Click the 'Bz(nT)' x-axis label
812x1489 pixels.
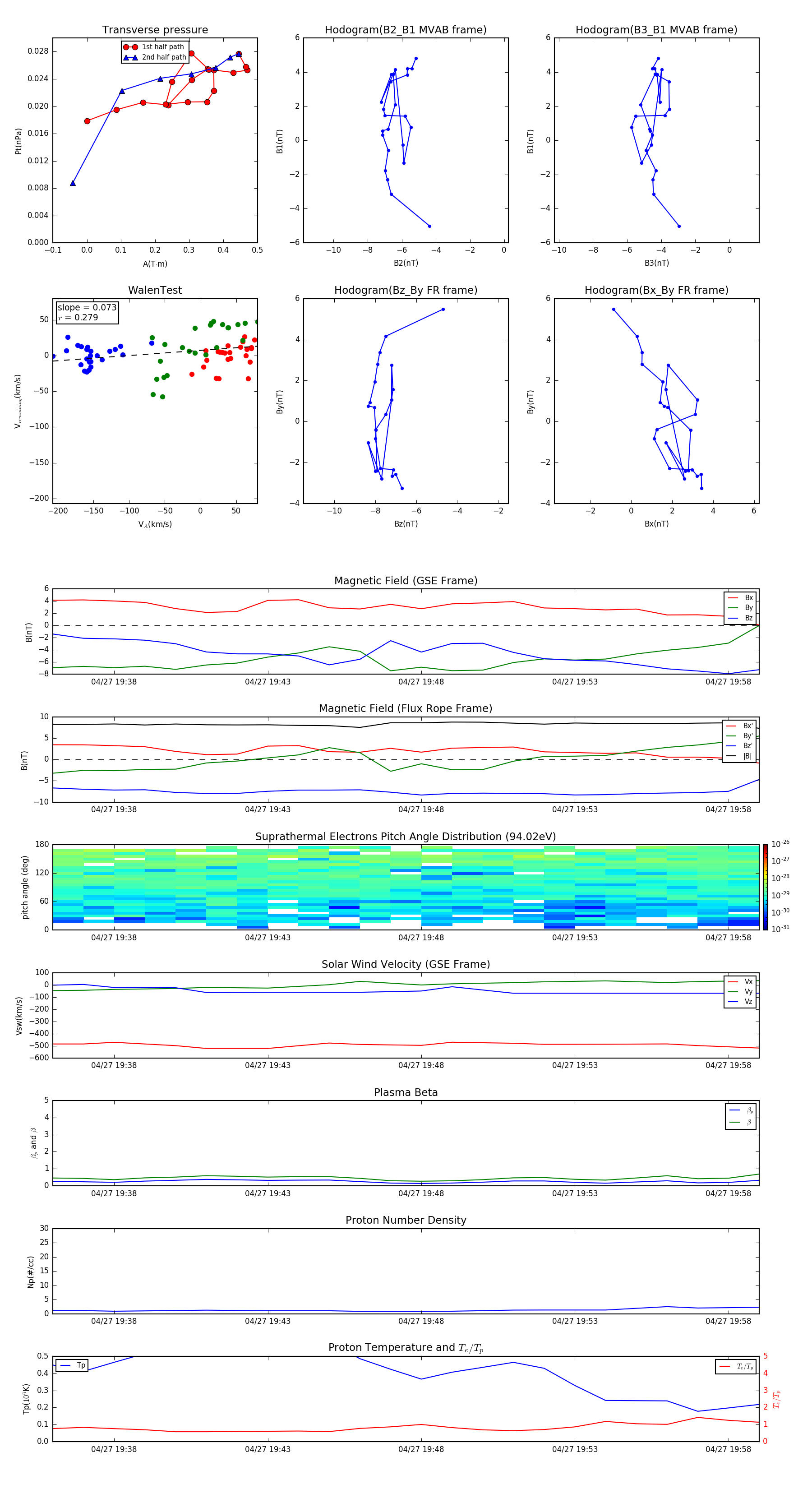[x=406, y=524]
